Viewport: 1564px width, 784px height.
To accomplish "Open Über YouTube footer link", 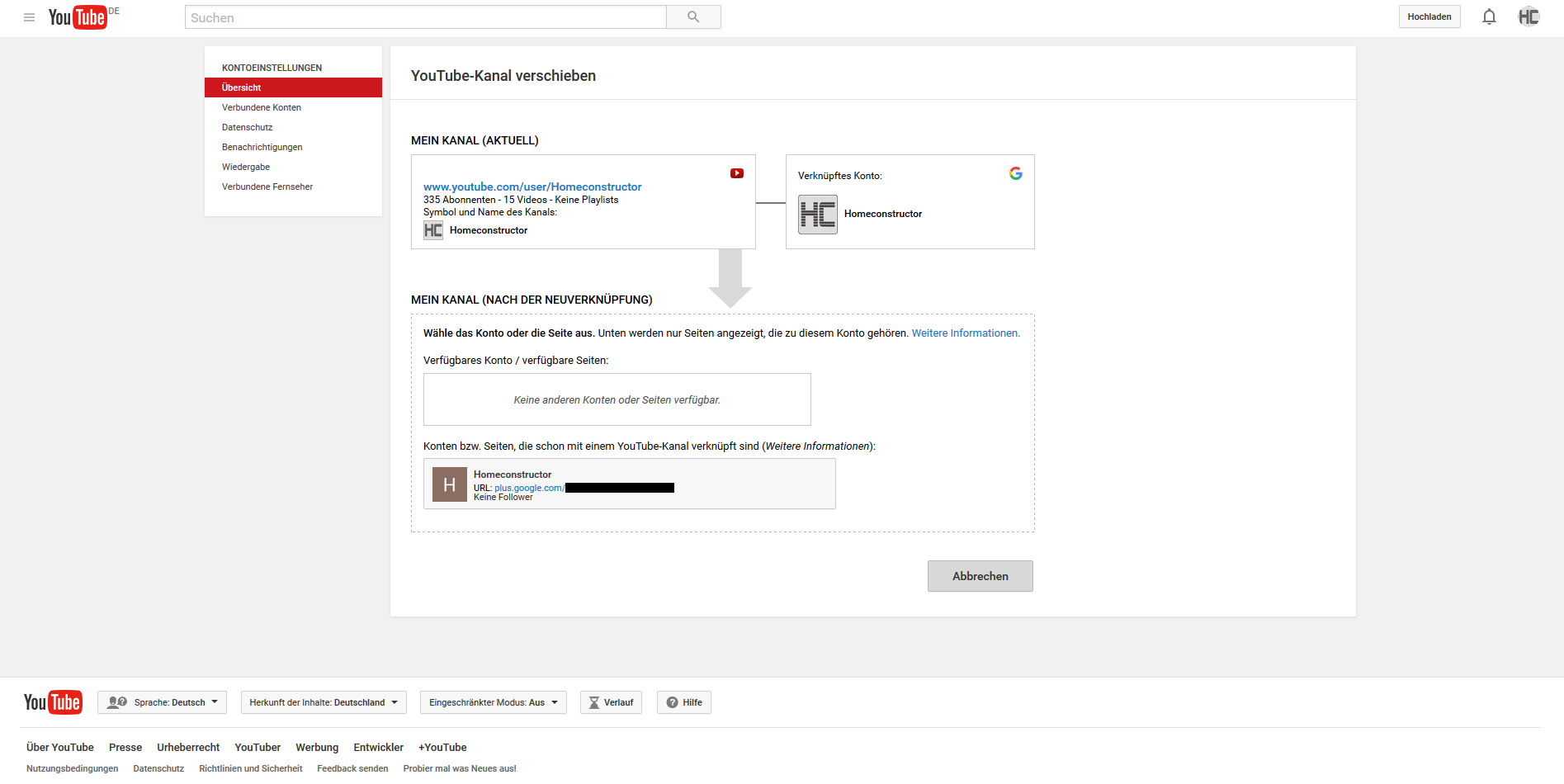I will (60, 748).
